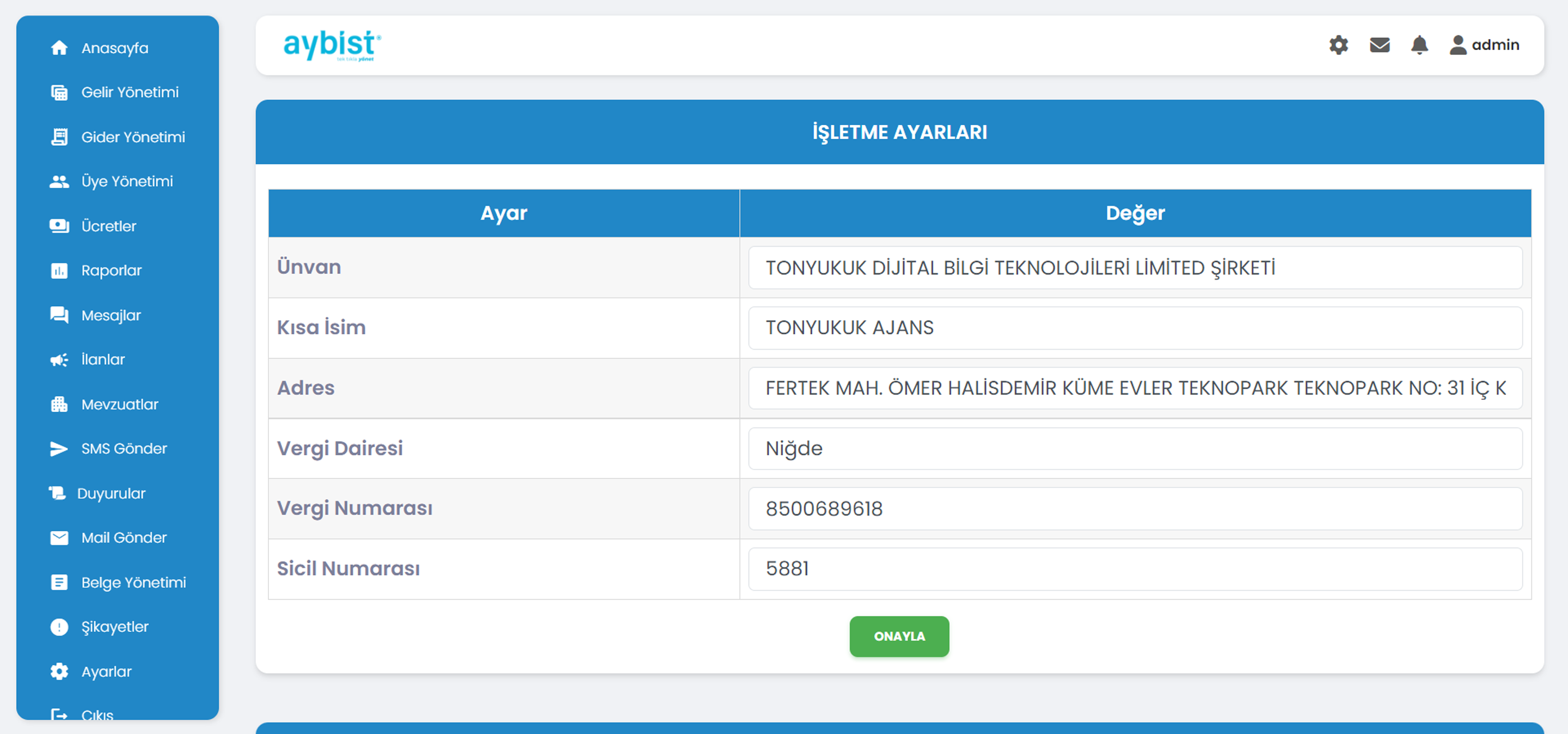Open the Mail Gönder sidebar link
1568x734 pixels.
tap(124, 537)
